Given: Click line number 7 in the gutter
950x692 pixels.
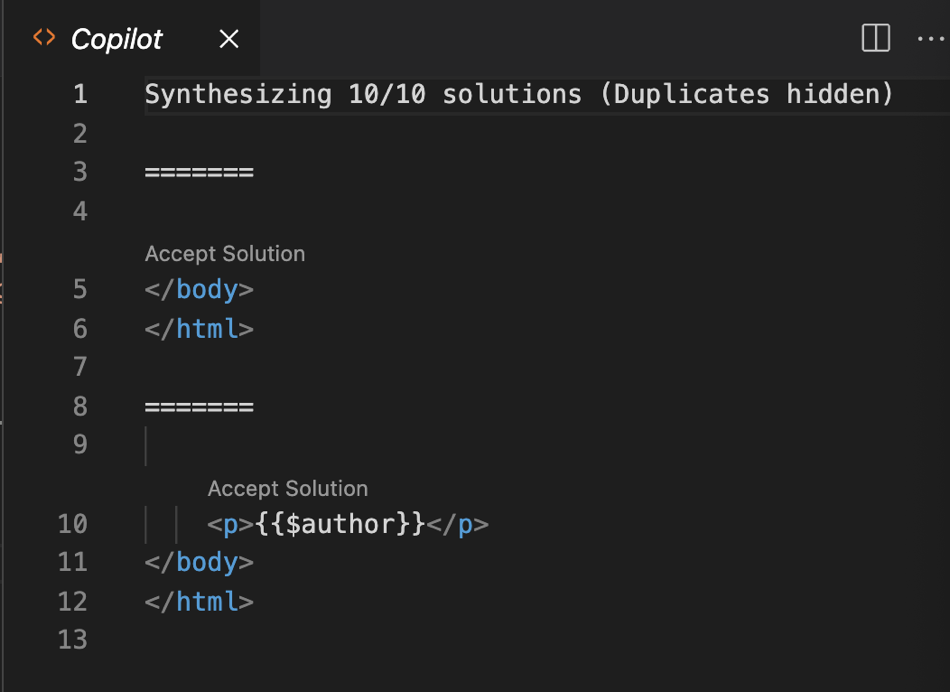Looking at the screenshot, I should (80, 368).
